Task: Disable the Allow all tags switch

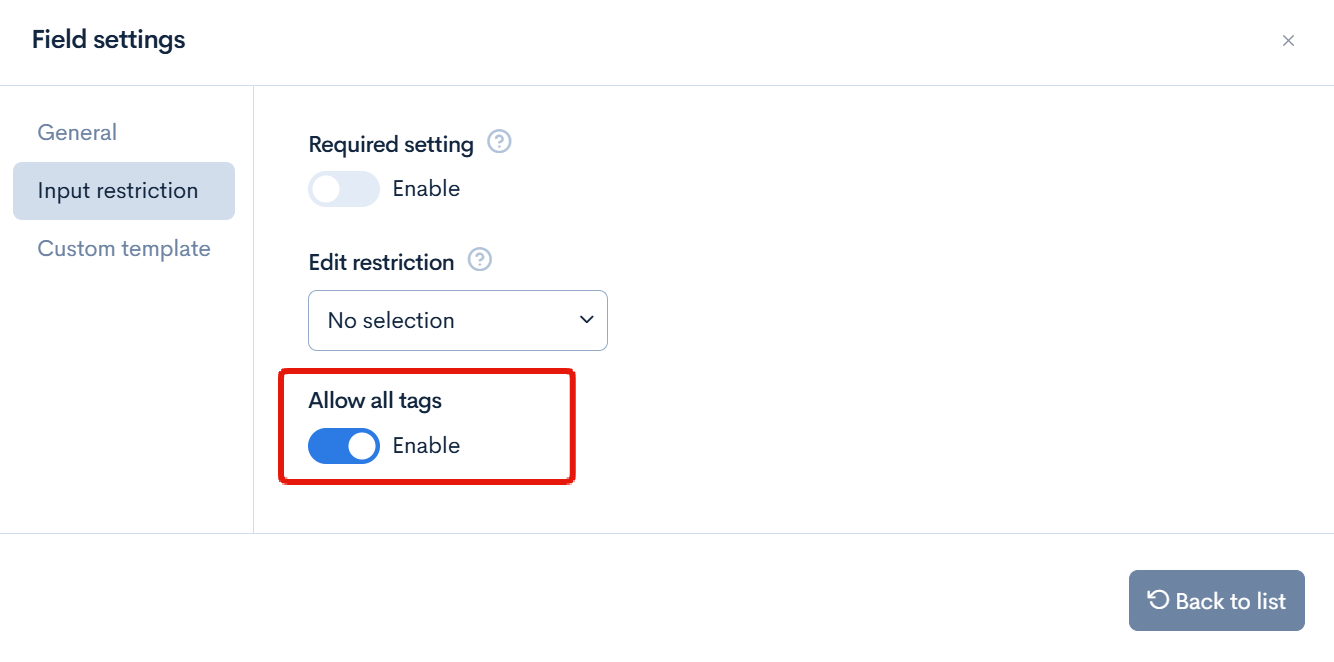Action: coord(344,446)
